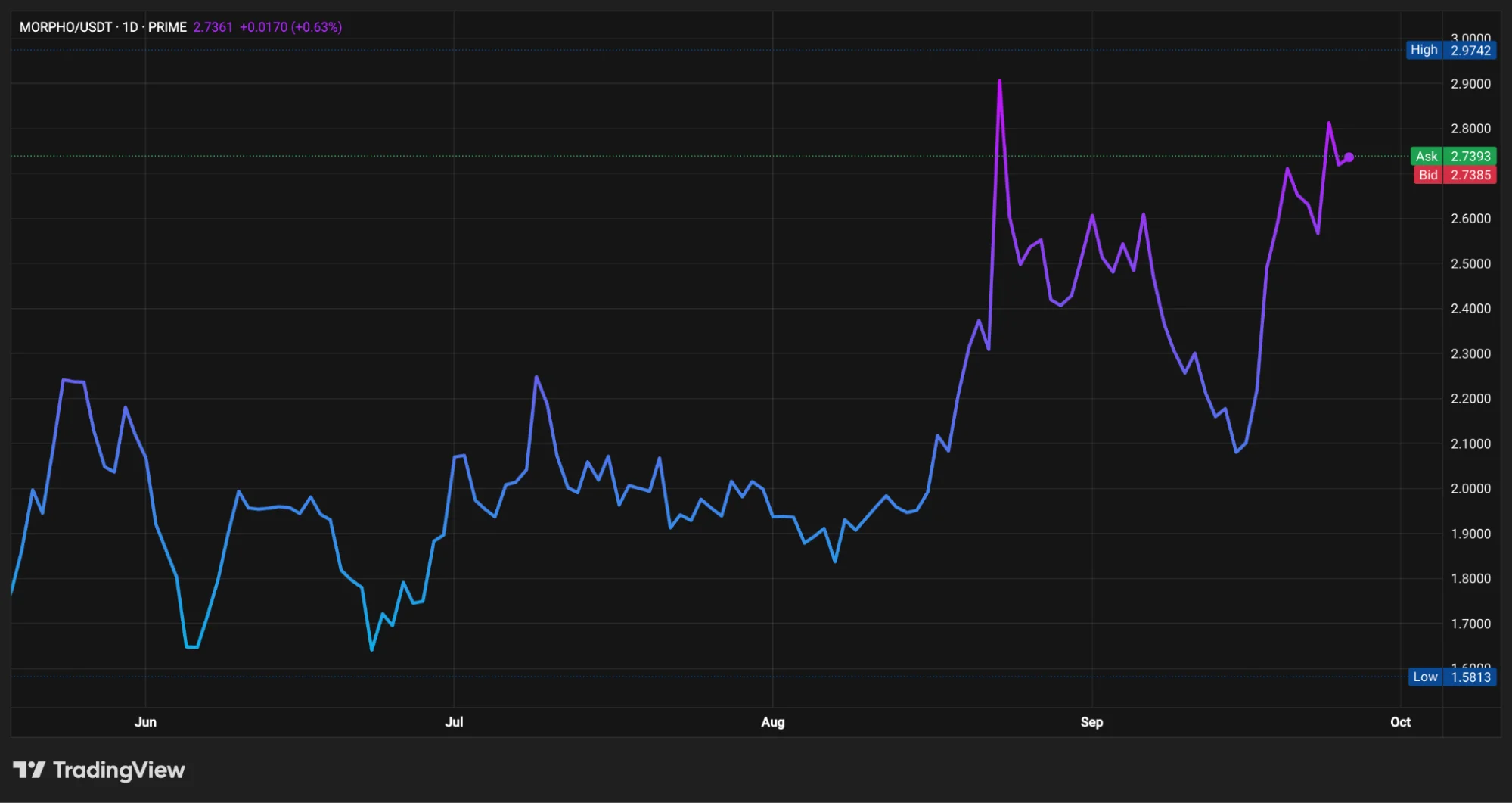Click the 2.2000 price scale label
The width and height of the screenshot is (1512, 803).
coord(1470,399)
